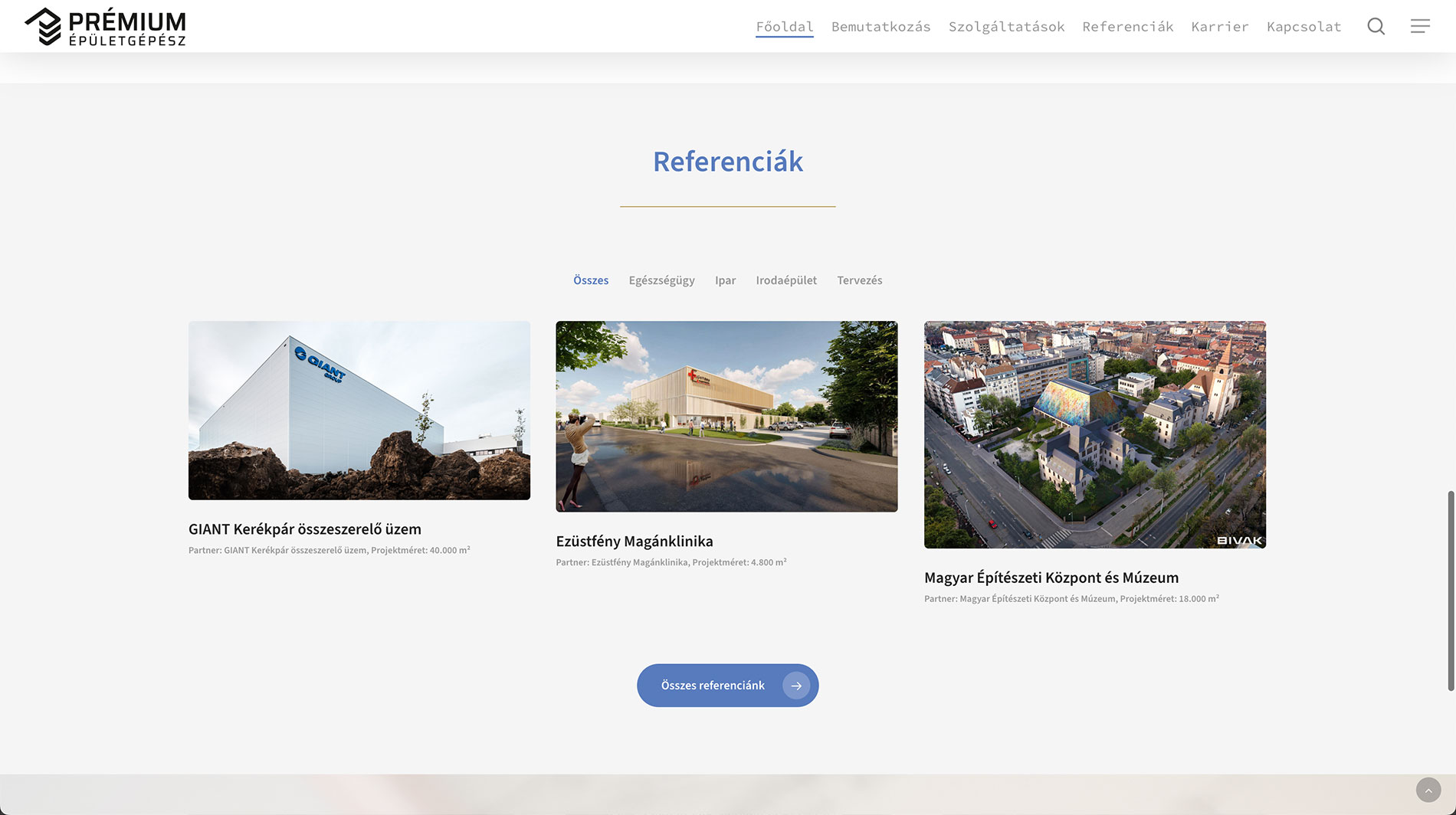Screen dimensions: 1456x815
Task: Click the Referenciák section heading
Action: click(x=728, y=162)
